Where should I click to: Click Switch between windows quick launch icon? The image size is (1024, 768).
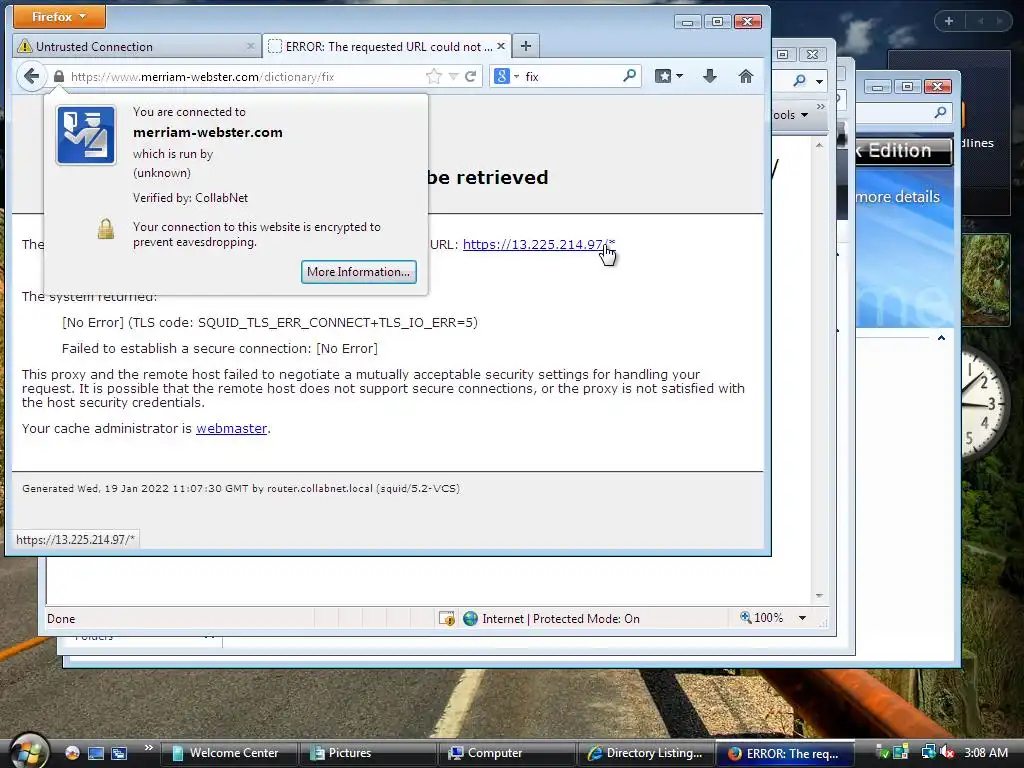tap(119, 753)
